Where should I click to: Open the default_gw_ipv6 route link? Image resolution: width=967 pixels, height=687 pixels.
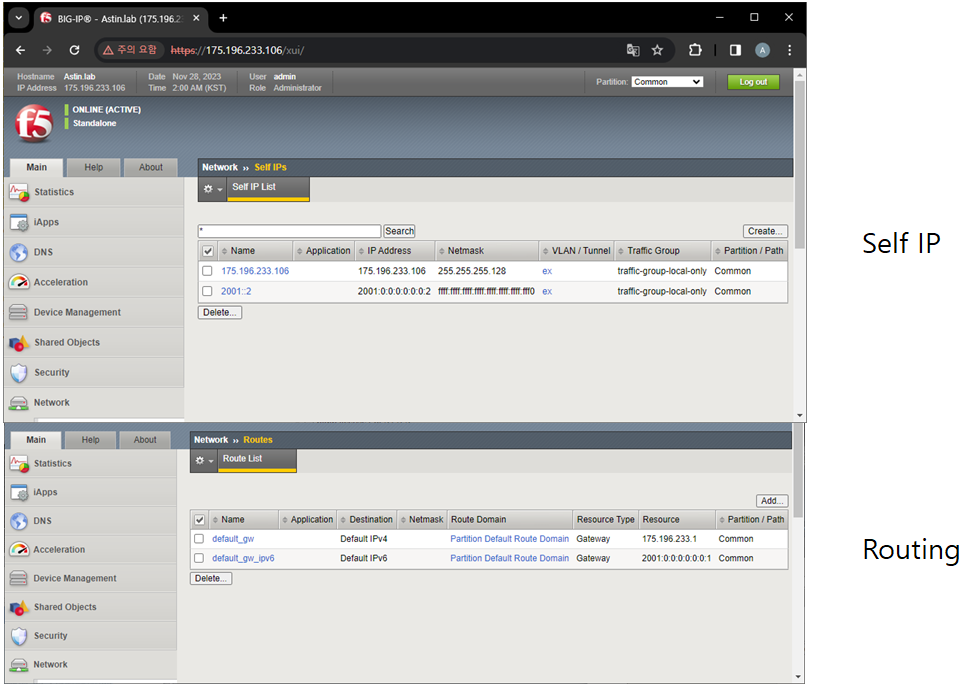coord(243,559)
